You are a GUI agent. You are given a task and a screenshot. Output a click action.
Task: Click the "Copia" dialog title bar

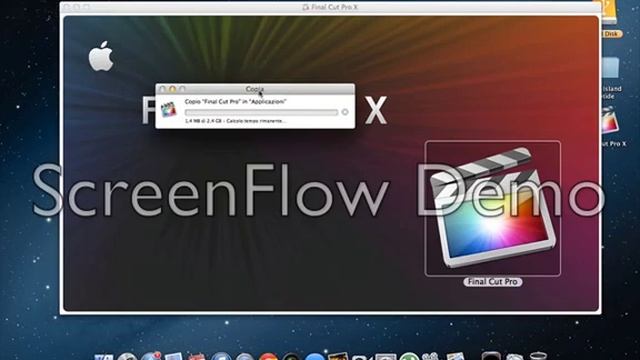click(x=255, y=89)
